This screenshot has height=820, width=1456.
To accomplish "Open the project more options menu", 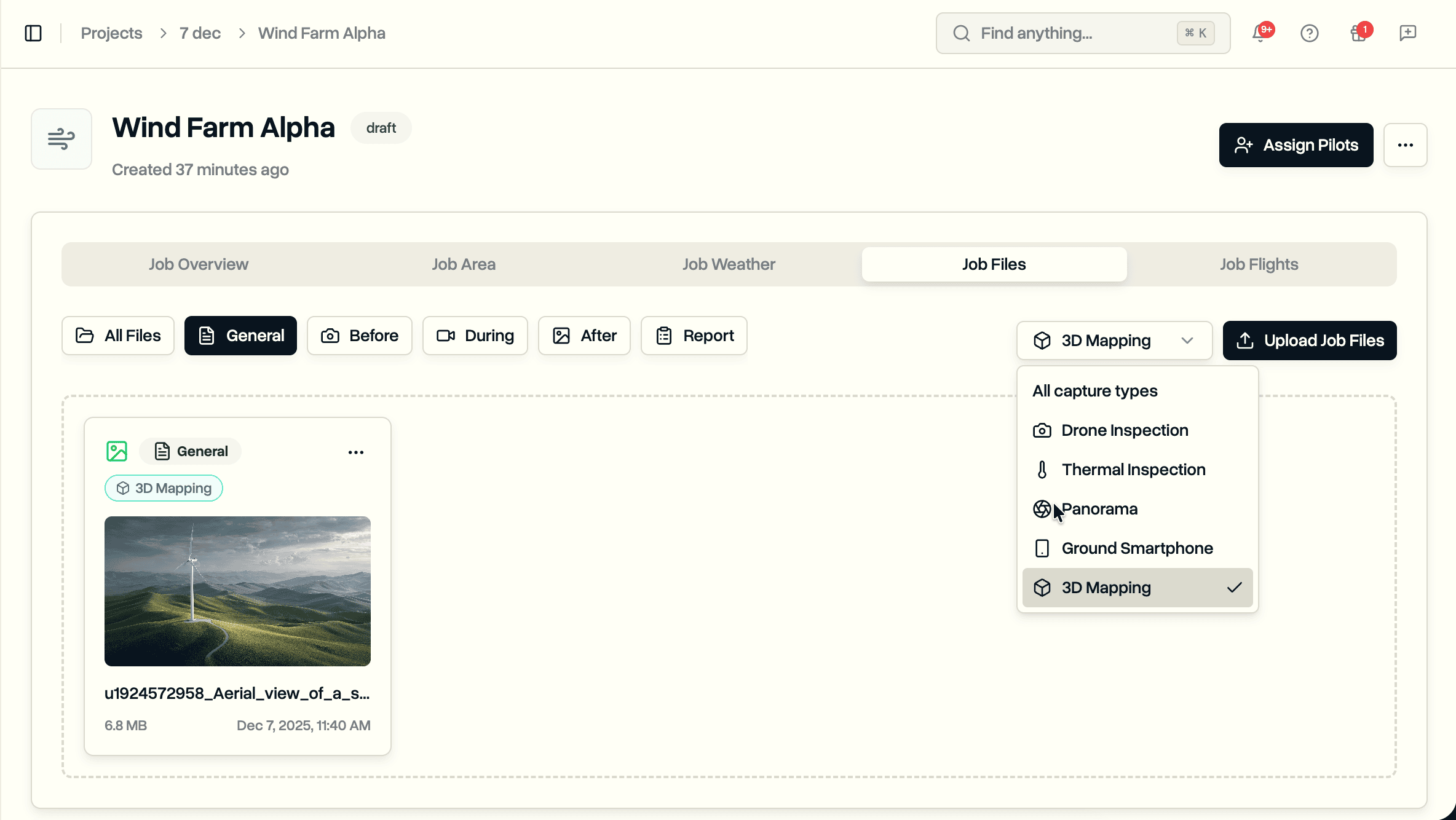I will click(1406, 145).
